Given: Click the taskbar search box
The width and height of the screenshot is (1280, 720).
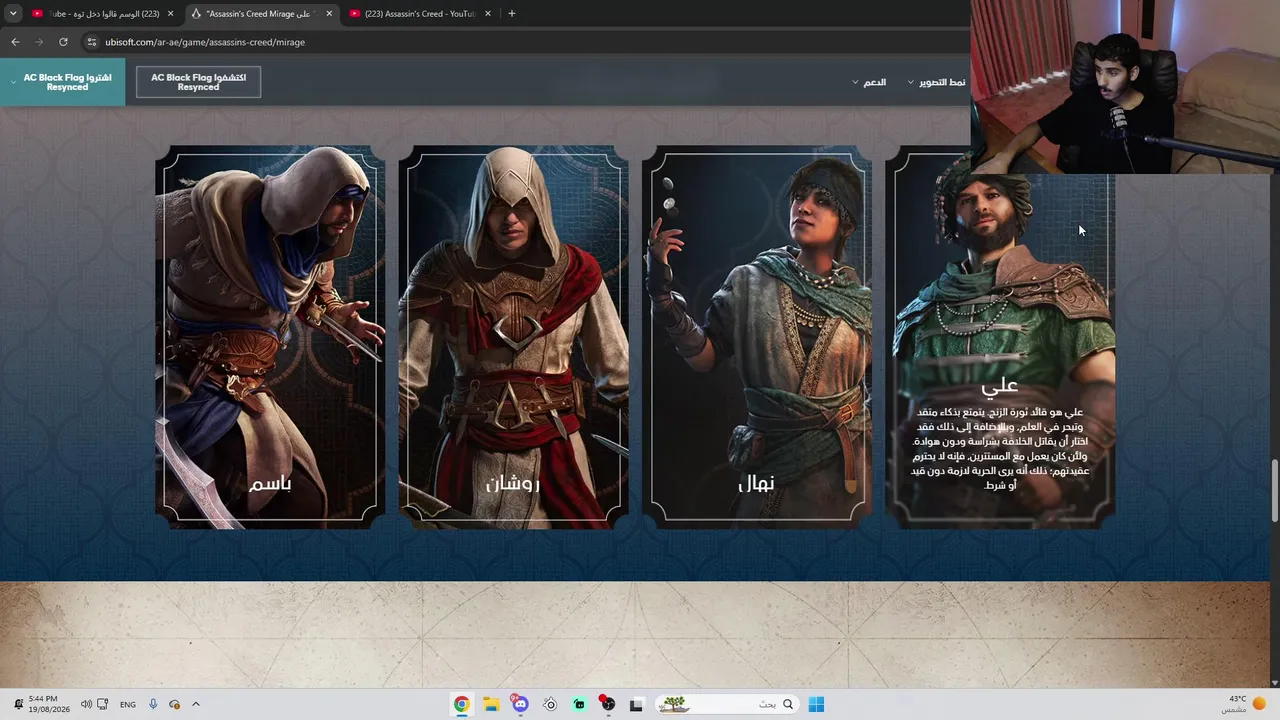Looking at the screenshot, I should (x=726, y=704).
